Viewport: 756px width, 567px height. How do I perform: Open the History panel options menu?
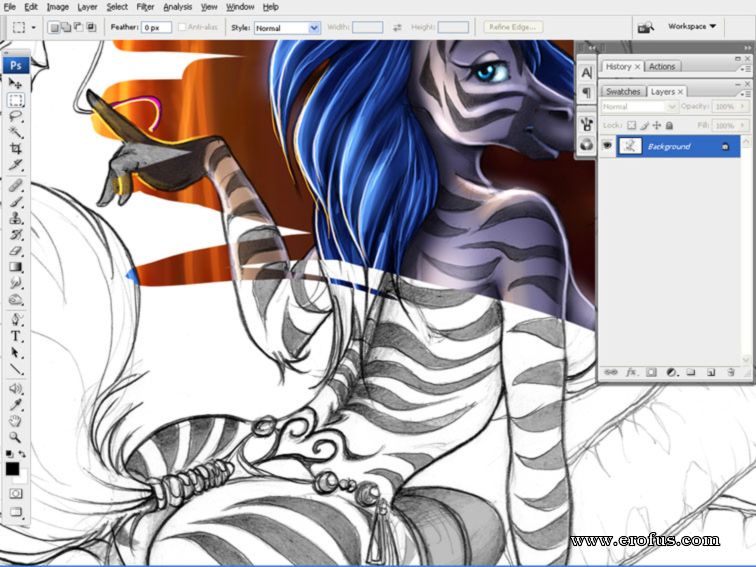pyautogui.click(x=746, y=68)
